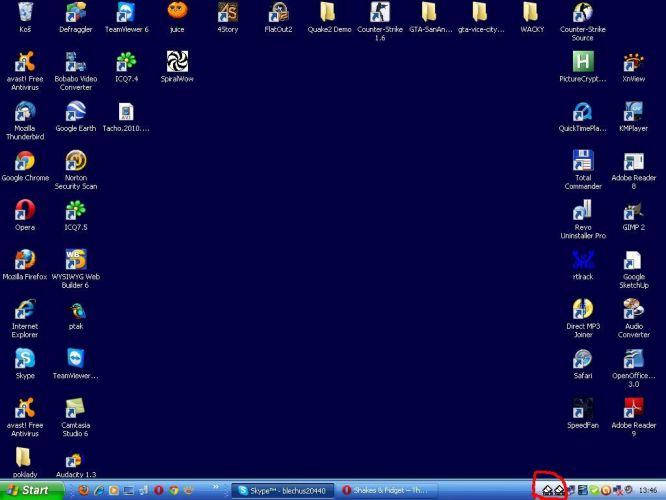Open the media player Quick Launch icon
The height and width of the screenshot is (500, 666).
click(113, 490)
